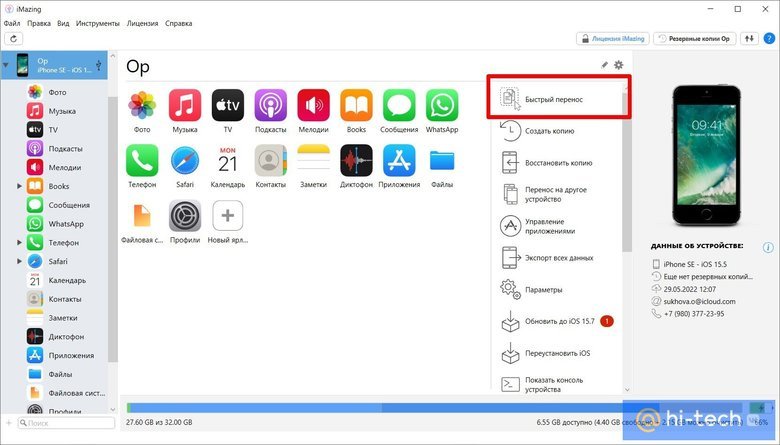Collapse the Op device tree
The height and width of the screenshot is (445, 780).
[6, 65]
